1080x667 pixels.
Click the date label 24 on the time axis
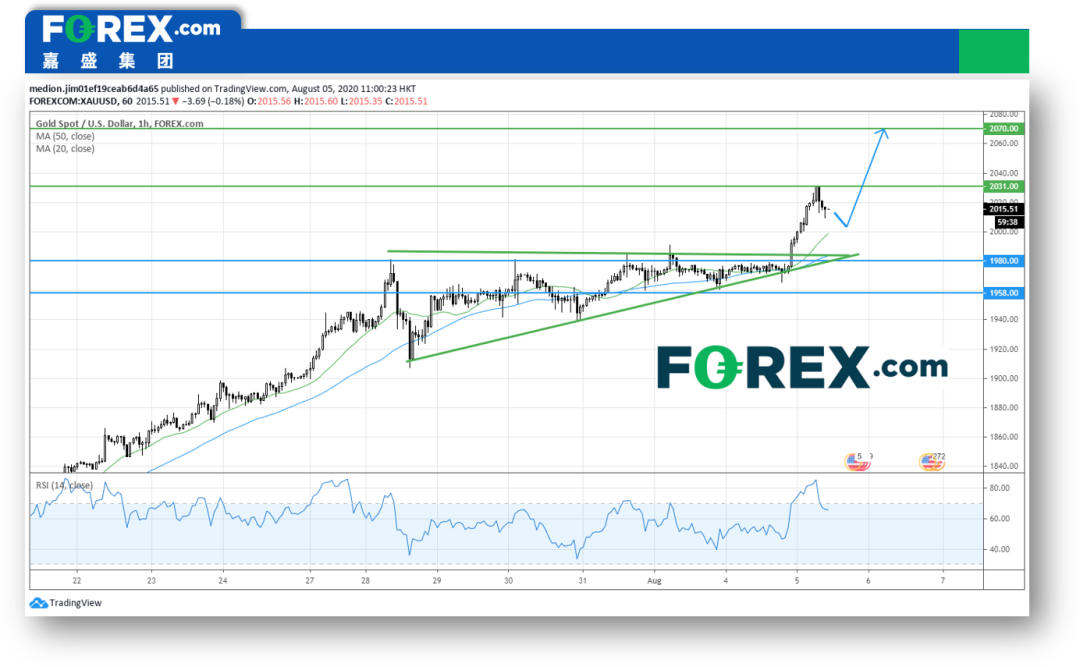222,581
